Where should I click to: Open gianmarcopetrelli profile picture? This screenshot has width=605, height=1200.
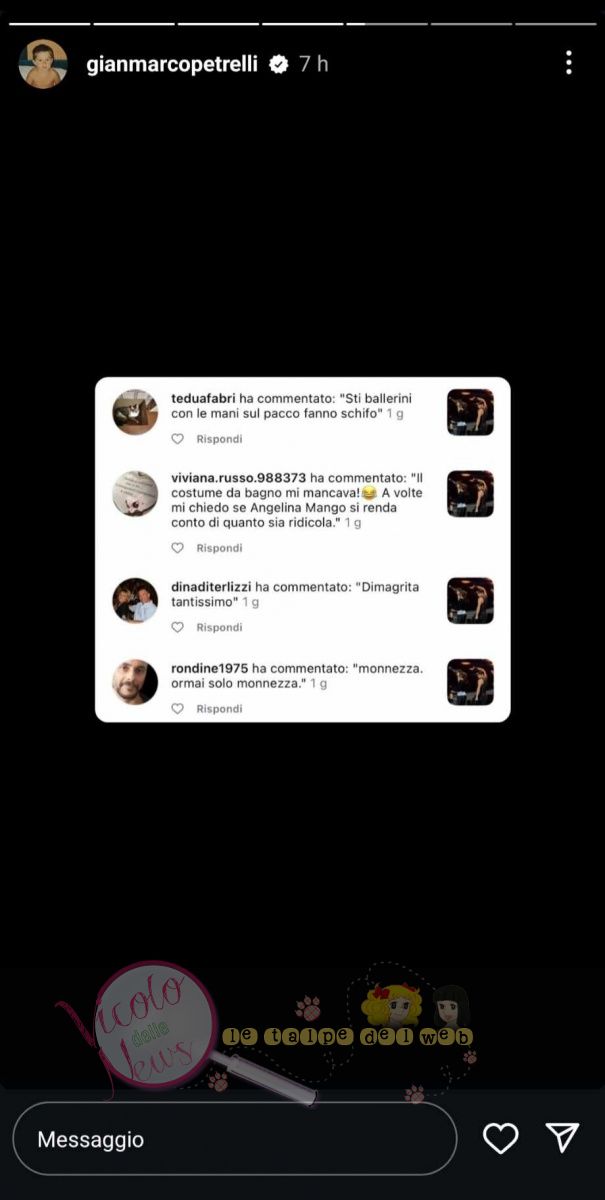click(x=43, y=64)
